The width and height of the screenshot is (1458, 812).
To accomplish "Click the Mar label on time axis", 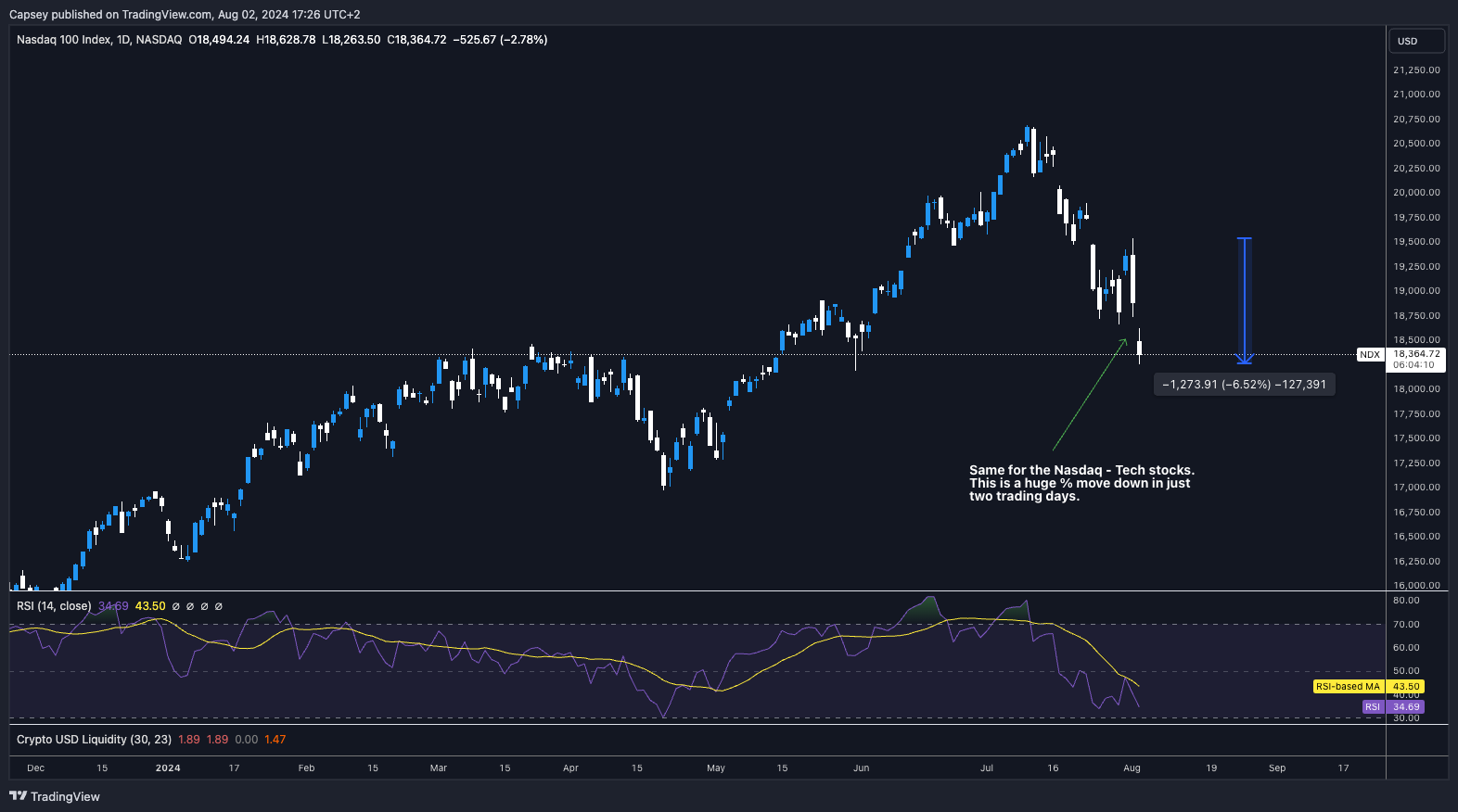I will [439, 768].
